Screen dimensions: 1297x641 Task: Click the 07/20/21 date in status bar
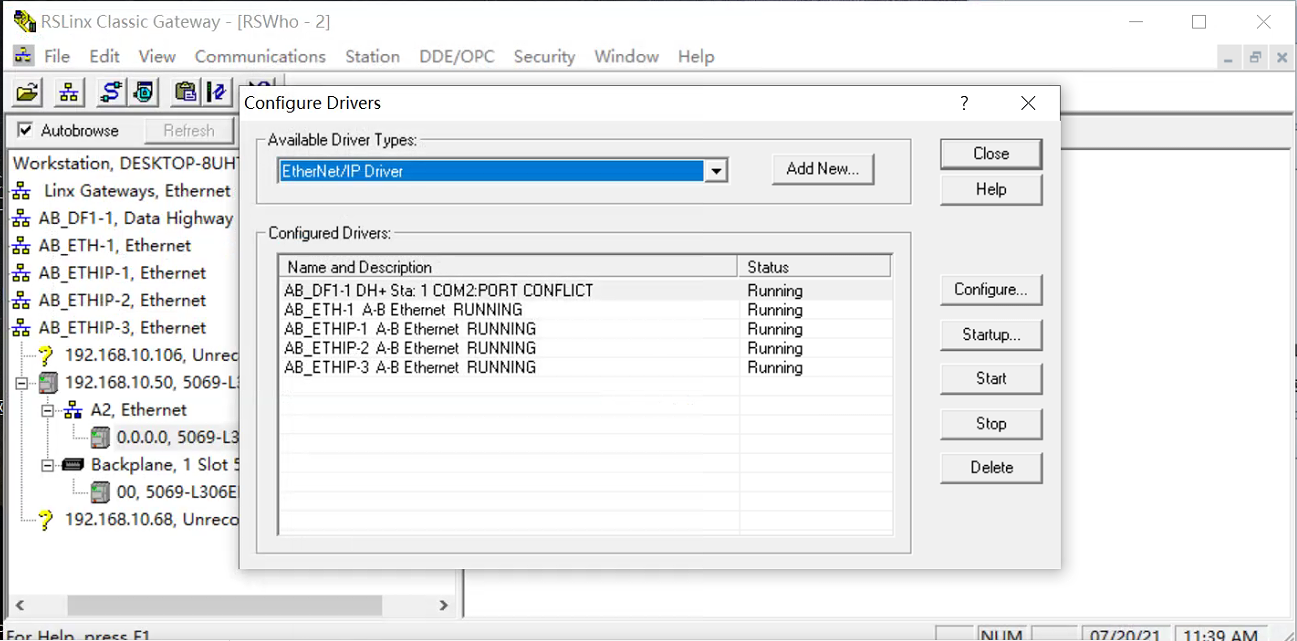click(1125, 635)
